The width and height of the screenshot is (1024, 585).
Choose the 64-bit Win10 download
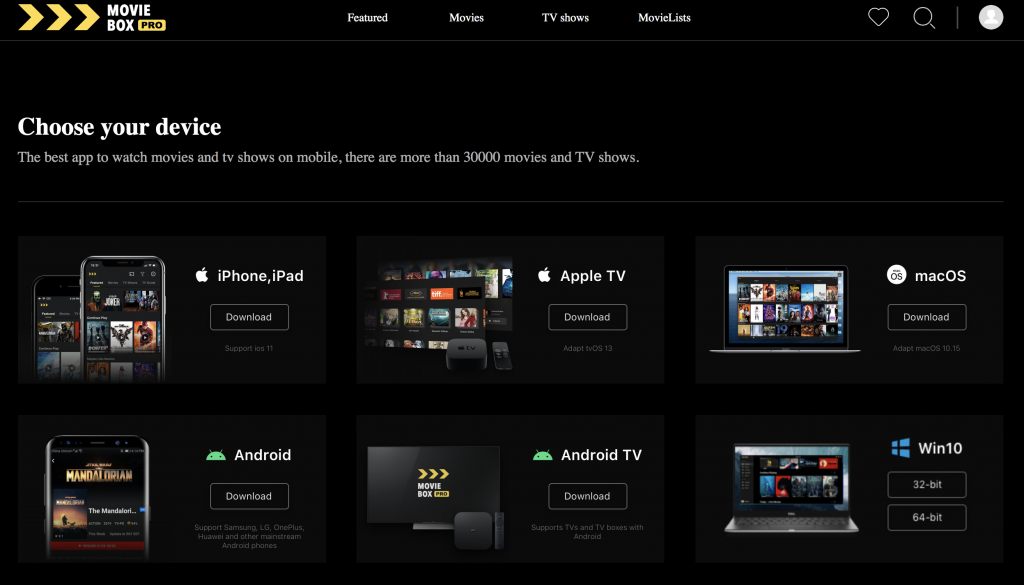pos(927,518)
